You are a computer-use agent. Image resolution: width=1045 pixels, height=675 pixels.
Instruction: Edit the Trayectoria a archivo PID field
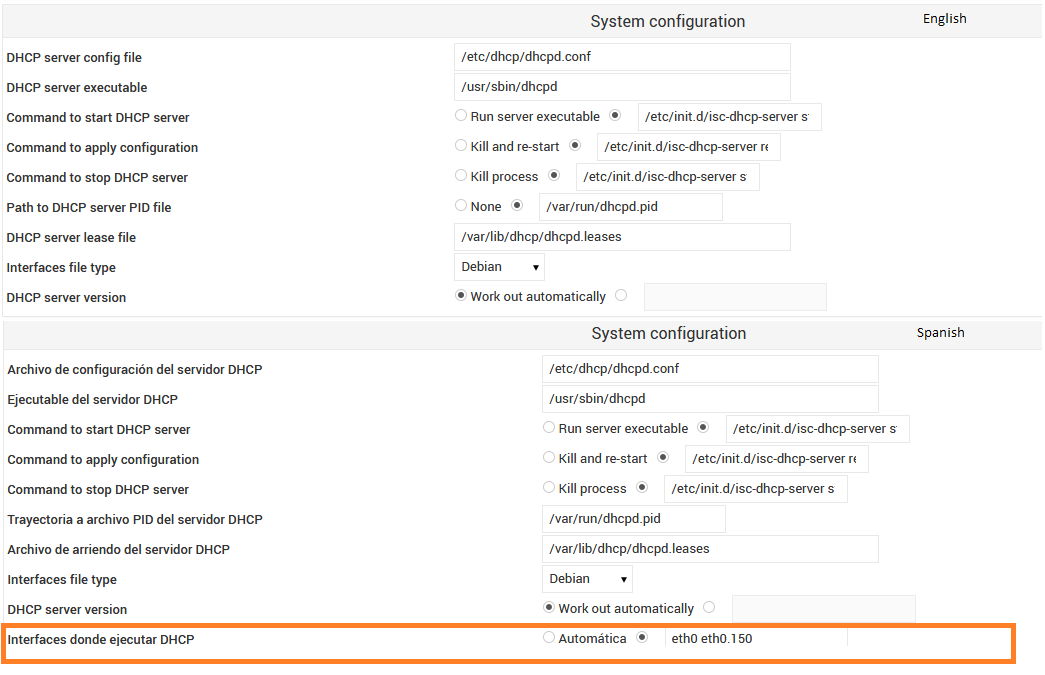pos(633,518)
